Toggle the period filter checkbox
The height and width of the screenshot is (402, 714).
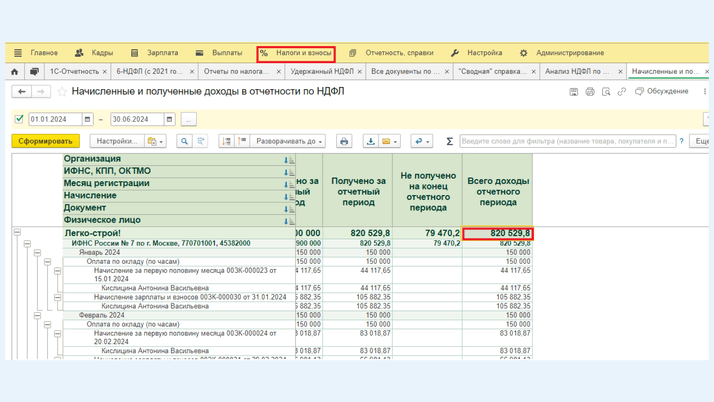click(x=19, y=119)
